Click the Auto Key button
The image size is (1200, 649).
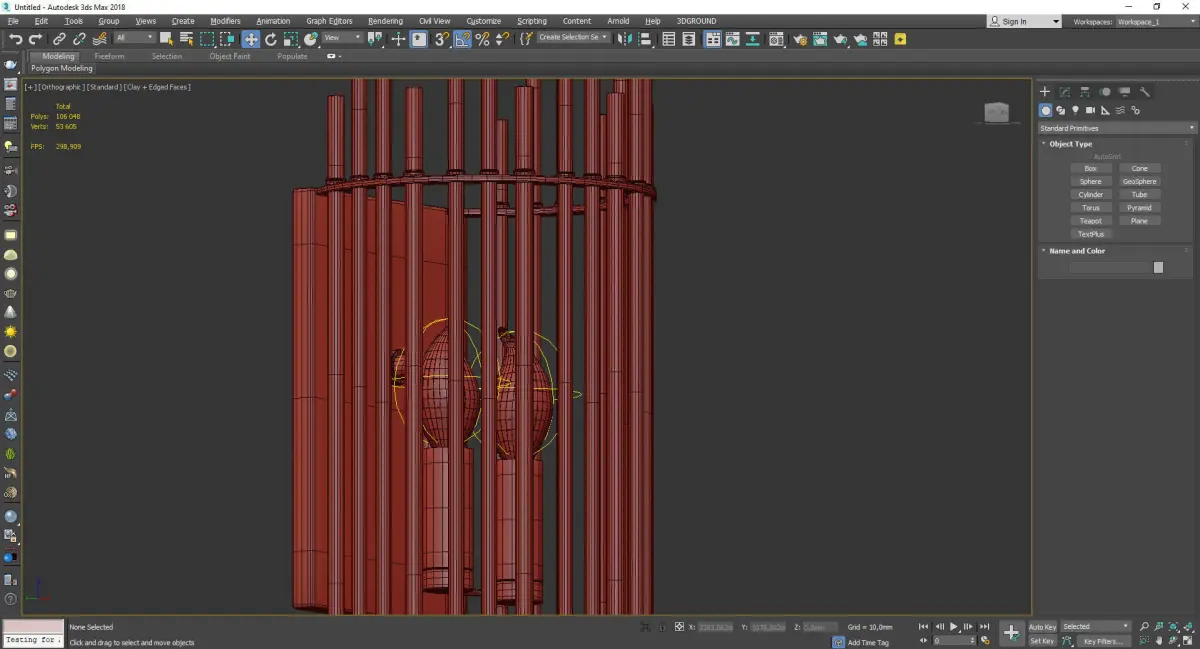click(1042, 627)
